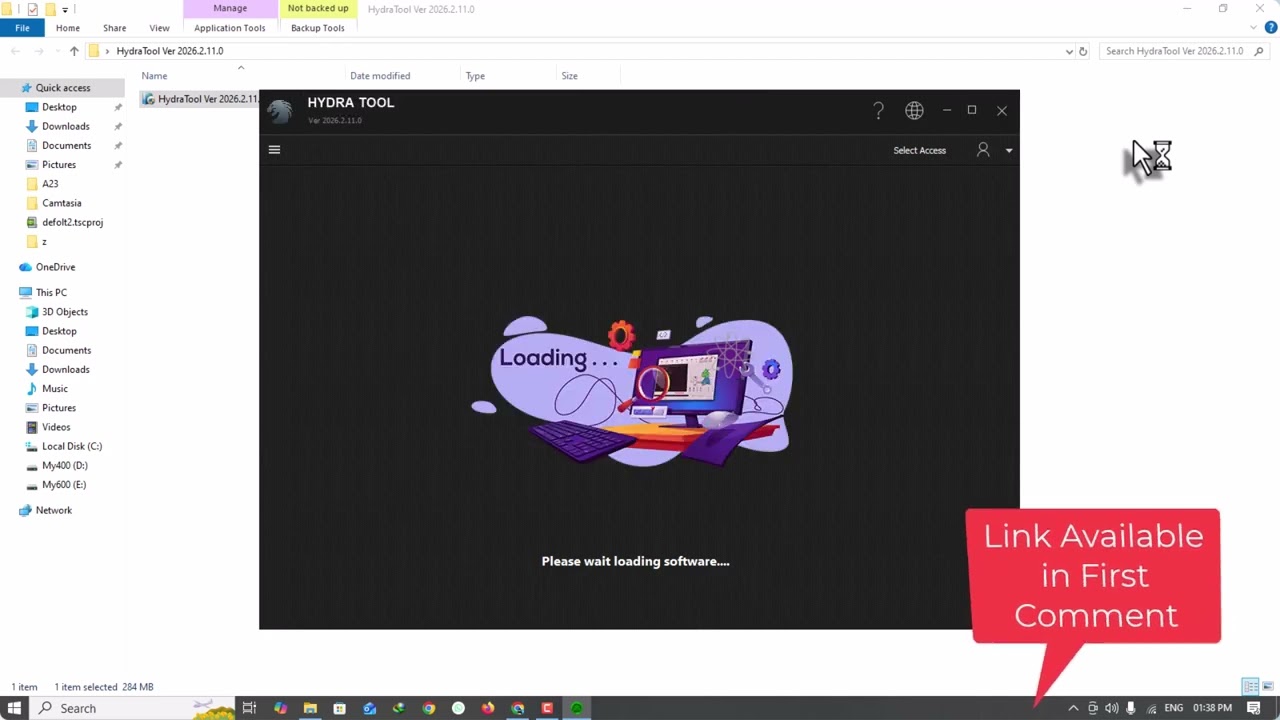Open the My400 (D:) drive
Viewport: 1280px width, 720px height.
click(x=64, y=465)
